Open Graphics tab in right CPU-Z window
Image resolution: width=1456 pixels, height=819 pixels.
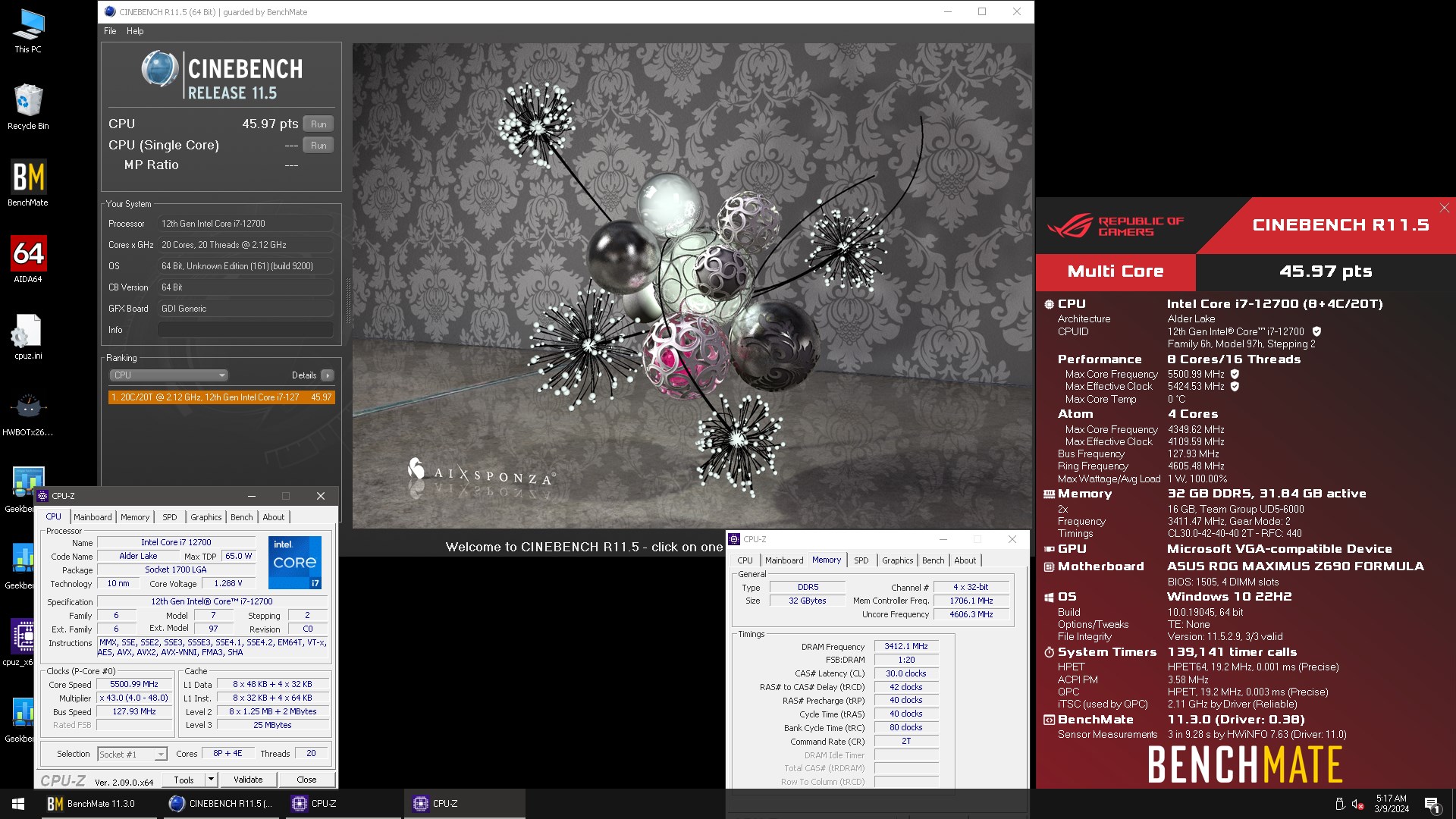(x=898, y=560)
